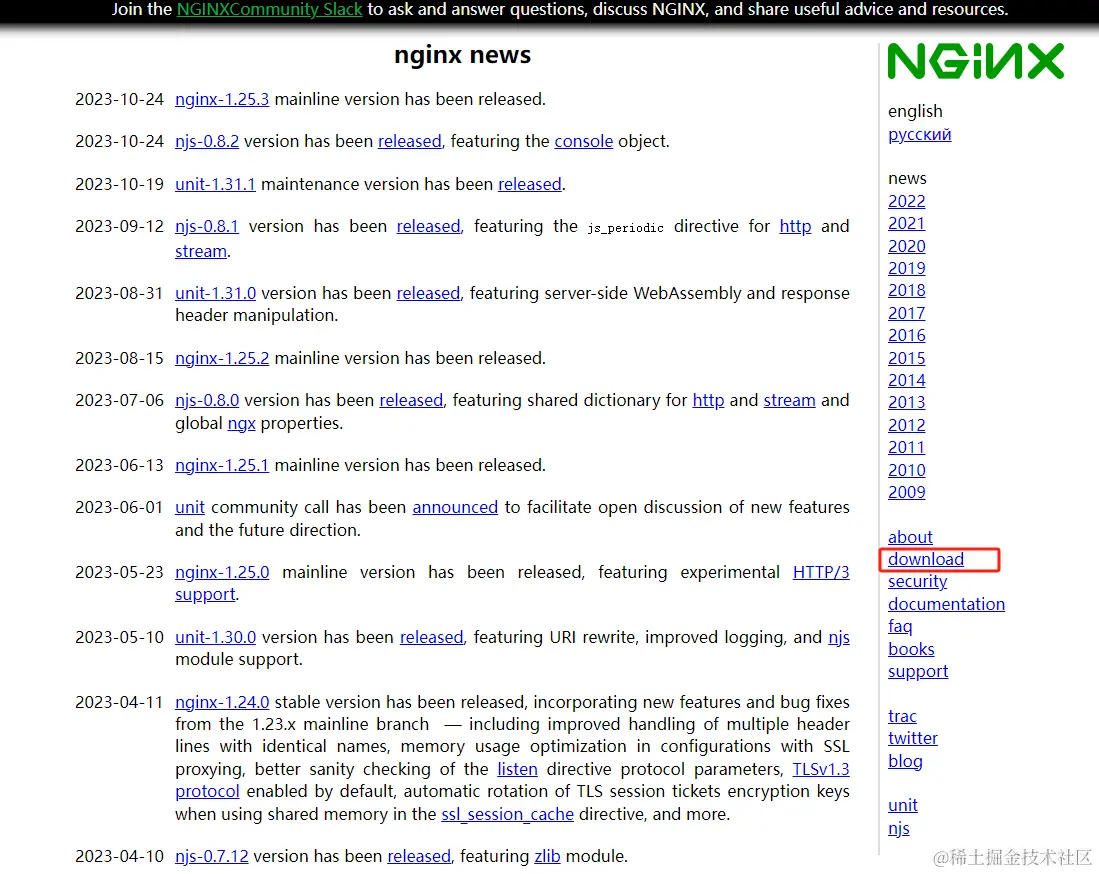Click the njs link in unit-1.30.0 entry

pos(839,637)
